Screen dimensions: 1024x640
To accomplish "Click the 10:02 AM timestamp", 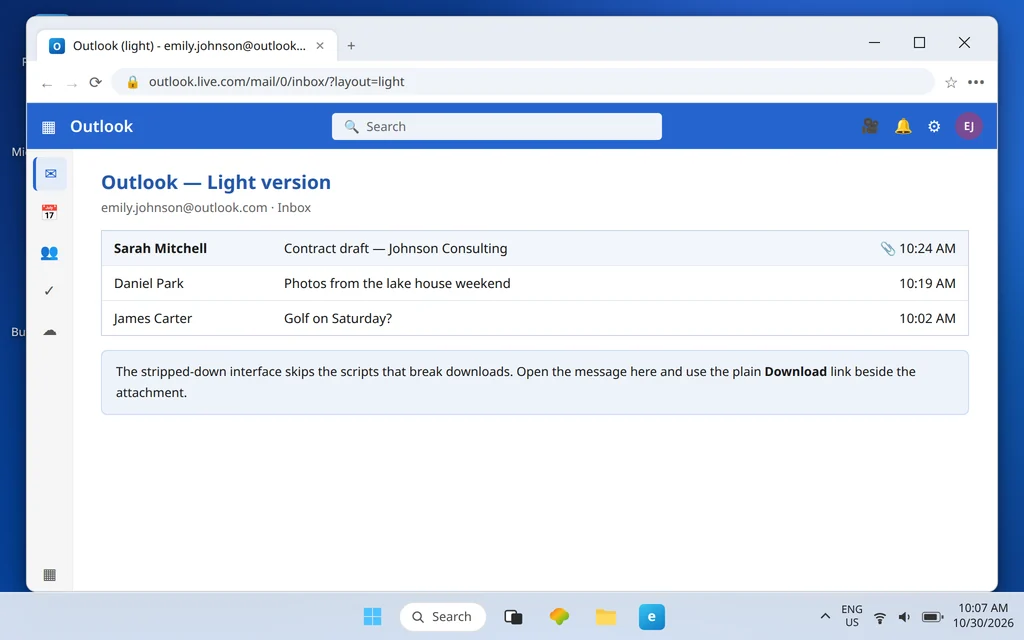I will coord(927,318).
